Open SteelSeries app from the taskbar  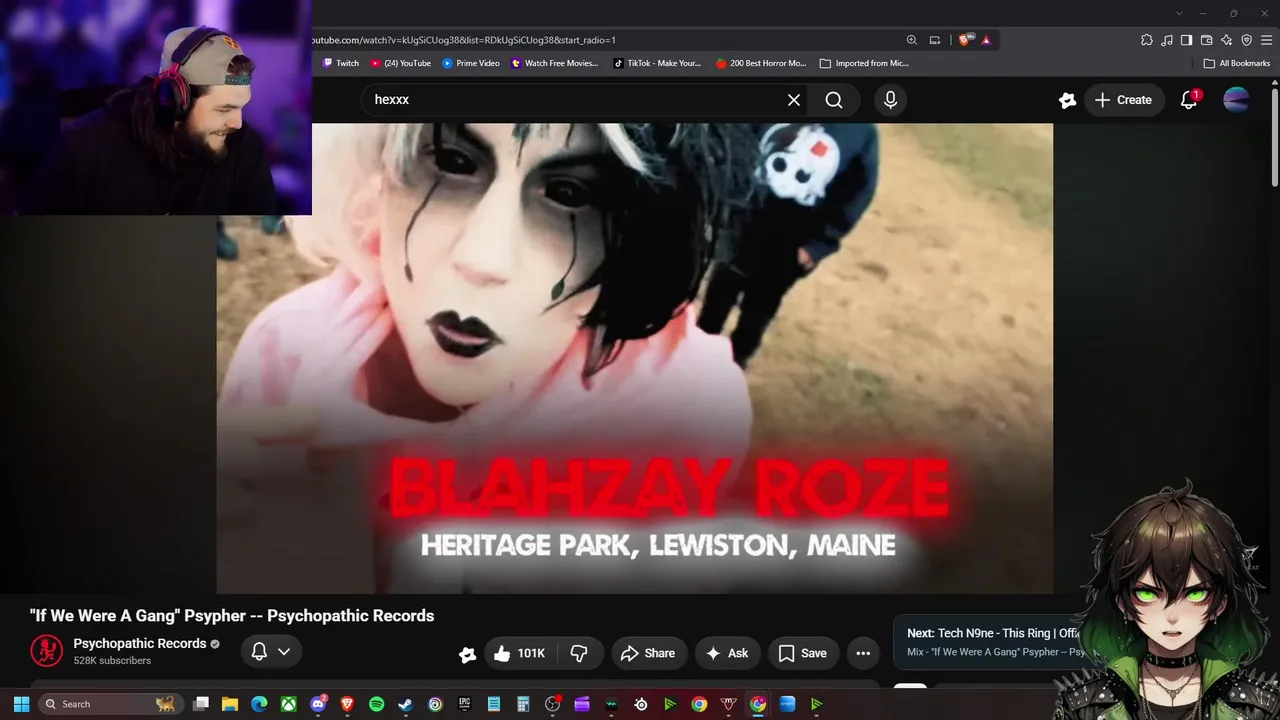(641, 704)
